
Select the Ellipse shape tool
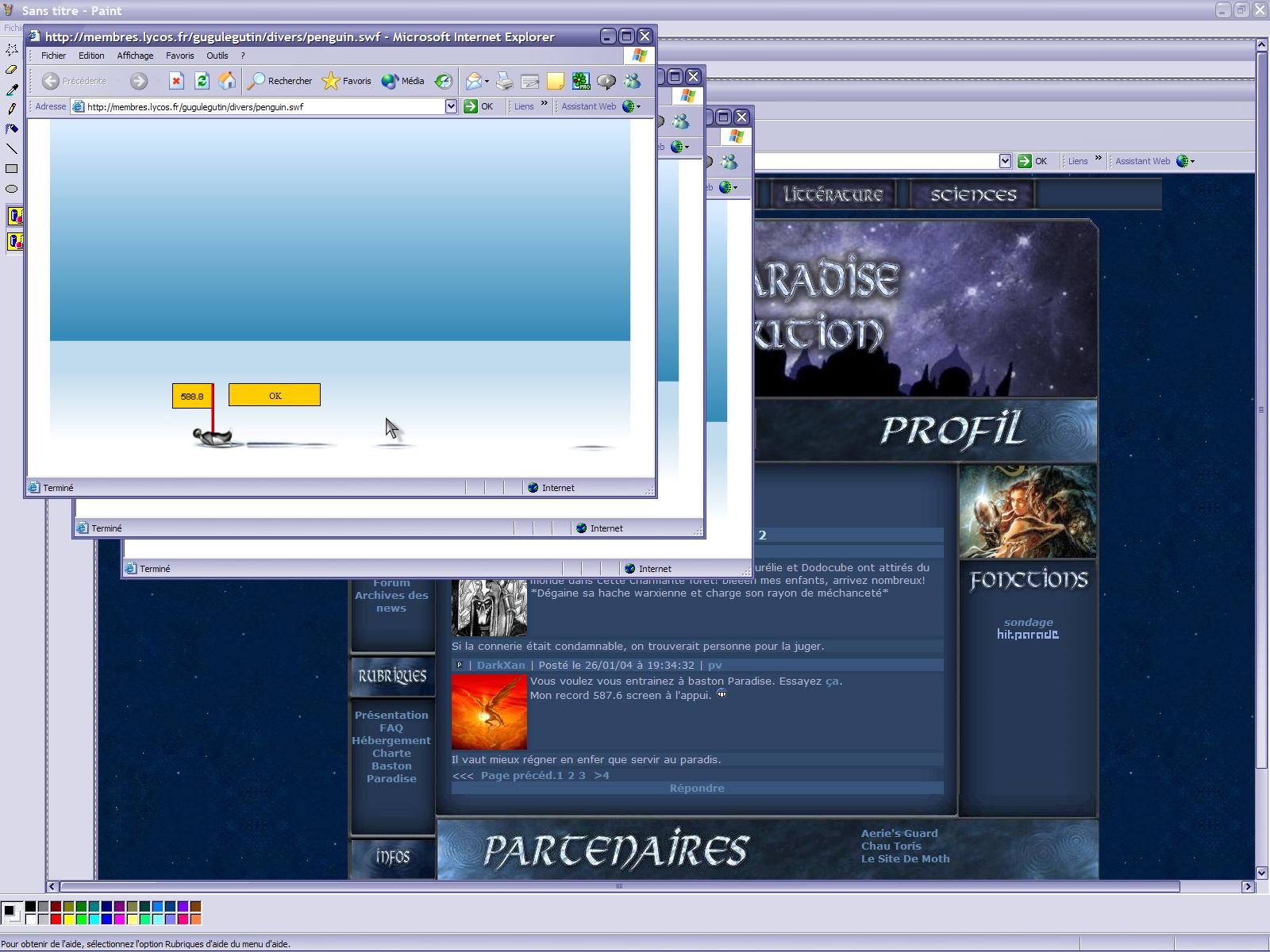tap(12, 189)
